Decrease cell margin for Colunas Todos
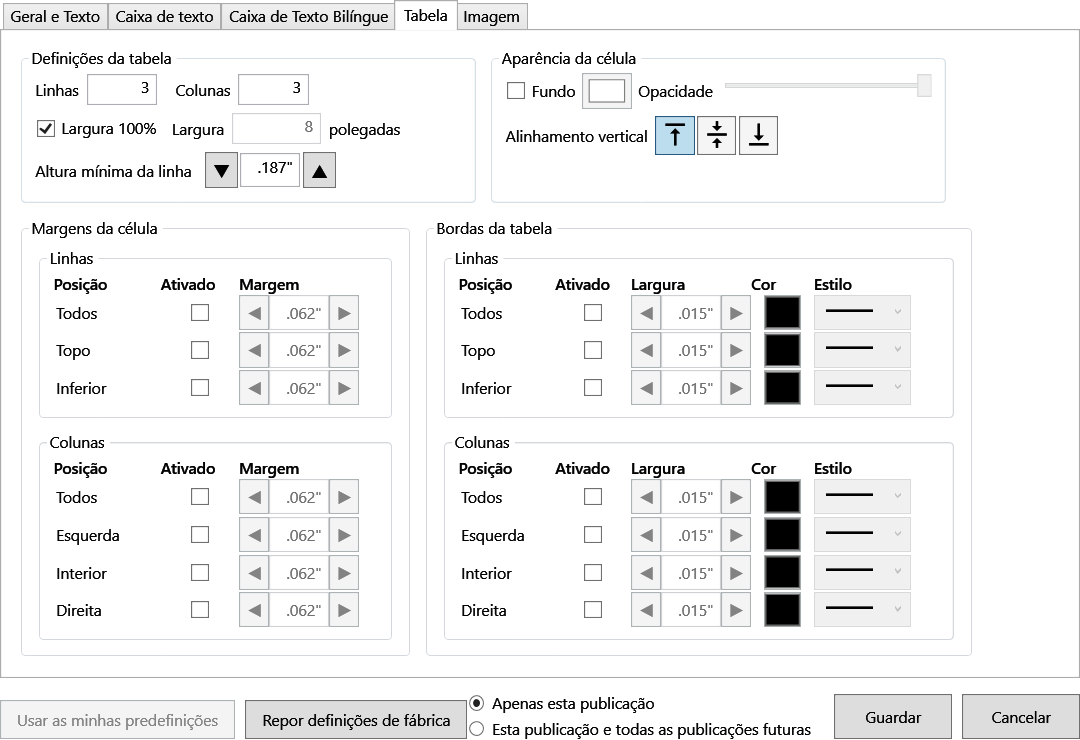This screenshot has height=740, width=1080. point(254,497)
